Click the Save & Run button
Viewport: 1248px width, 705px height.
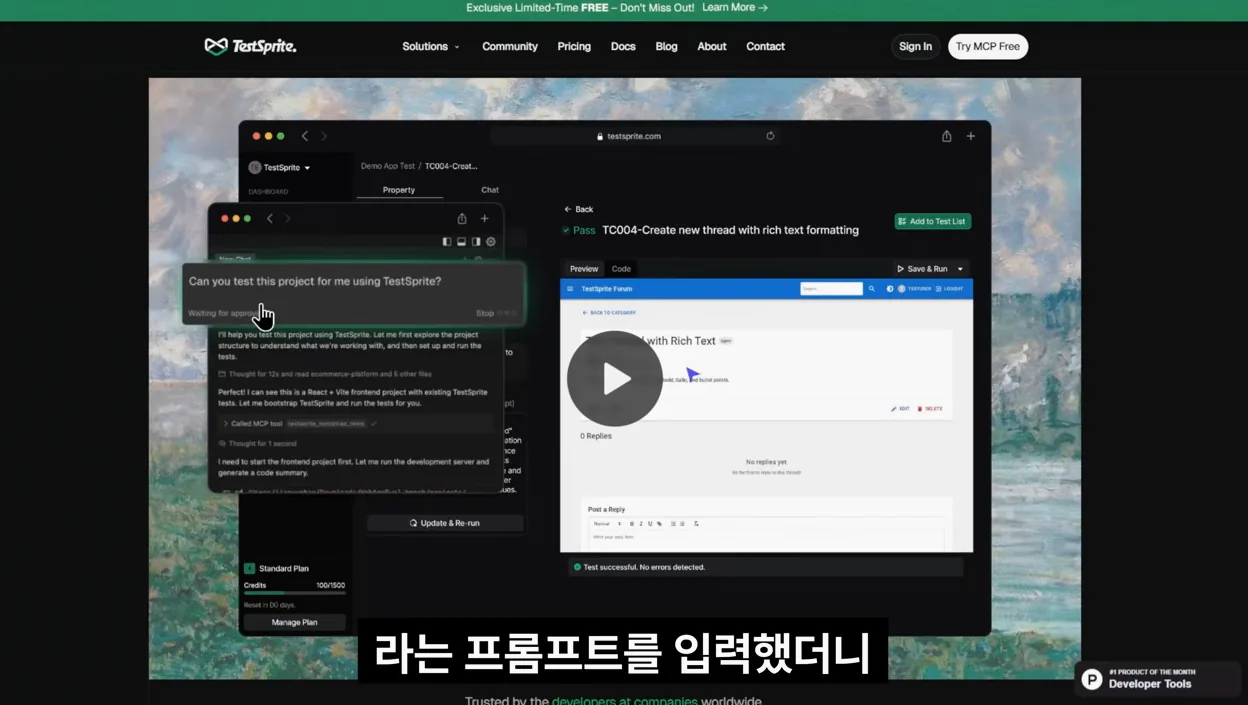tap(922, 269)
